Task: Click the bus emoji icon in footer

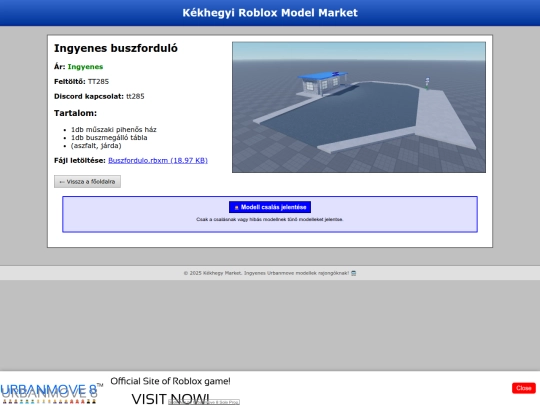Action: click(x=354, y=273)
